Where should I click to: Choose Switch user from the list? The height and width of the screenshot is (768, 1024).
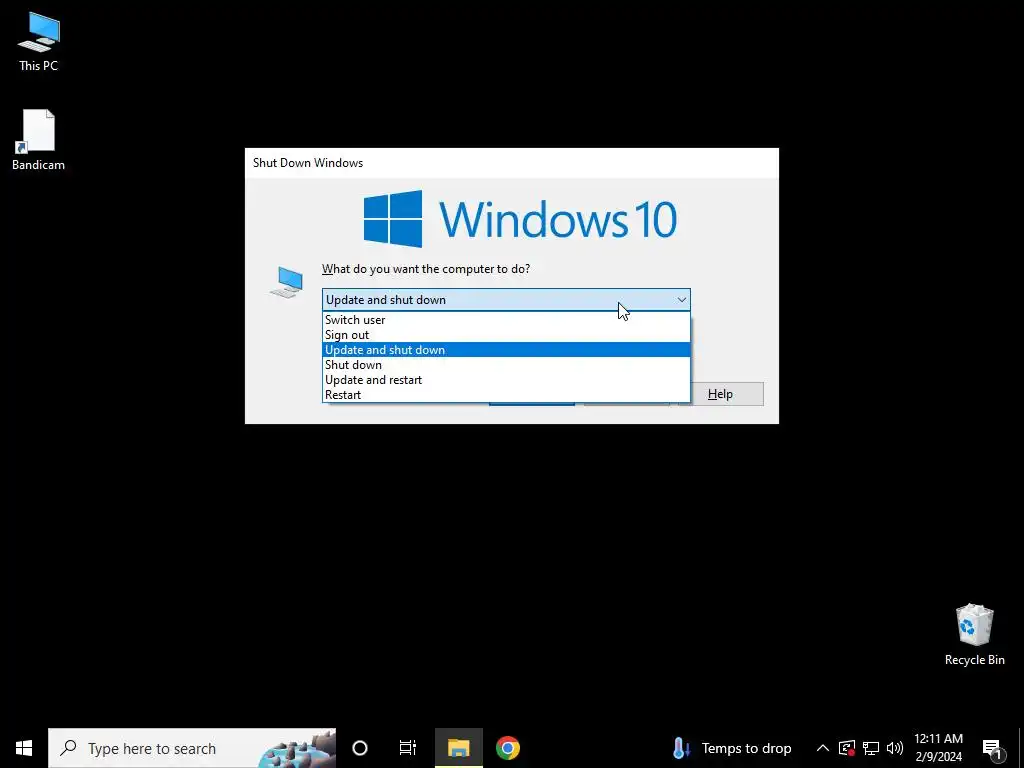point(506,320)
